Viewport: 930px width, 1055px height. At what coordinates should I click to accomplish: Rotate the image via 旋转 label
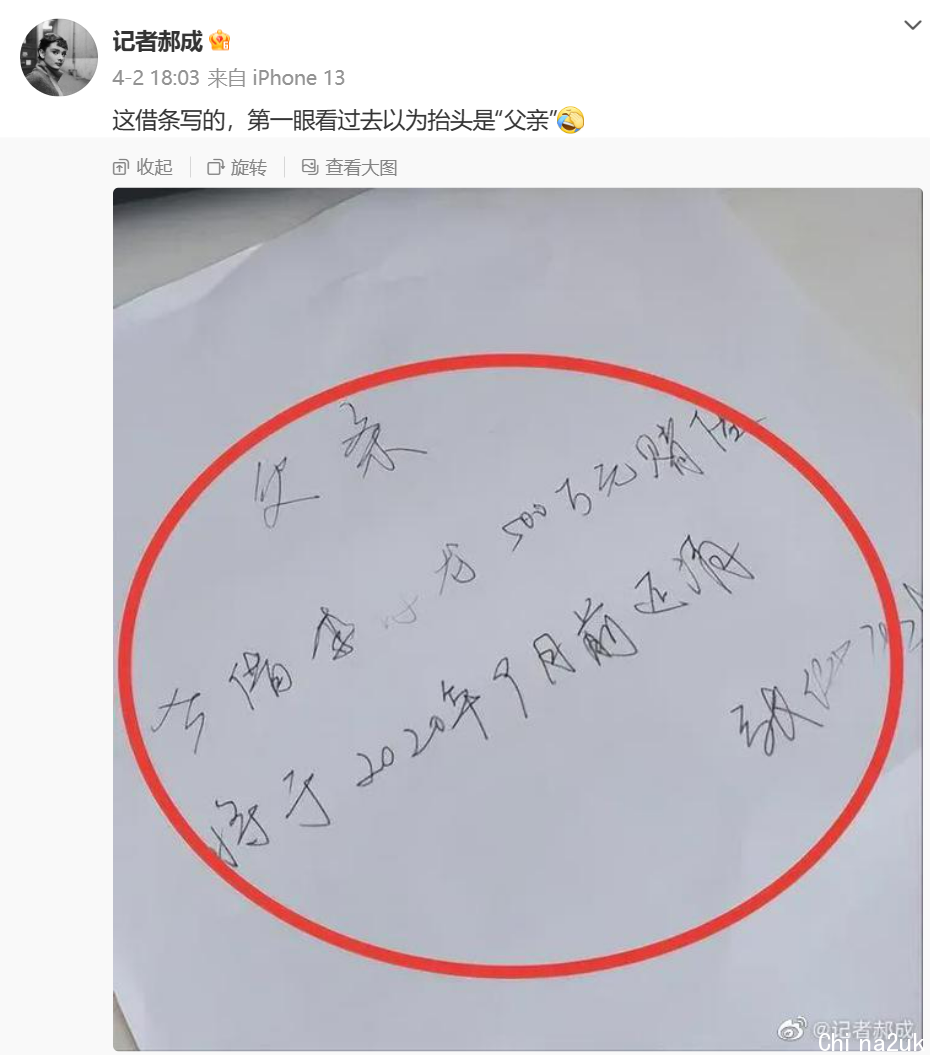click(x=248, y=167)
